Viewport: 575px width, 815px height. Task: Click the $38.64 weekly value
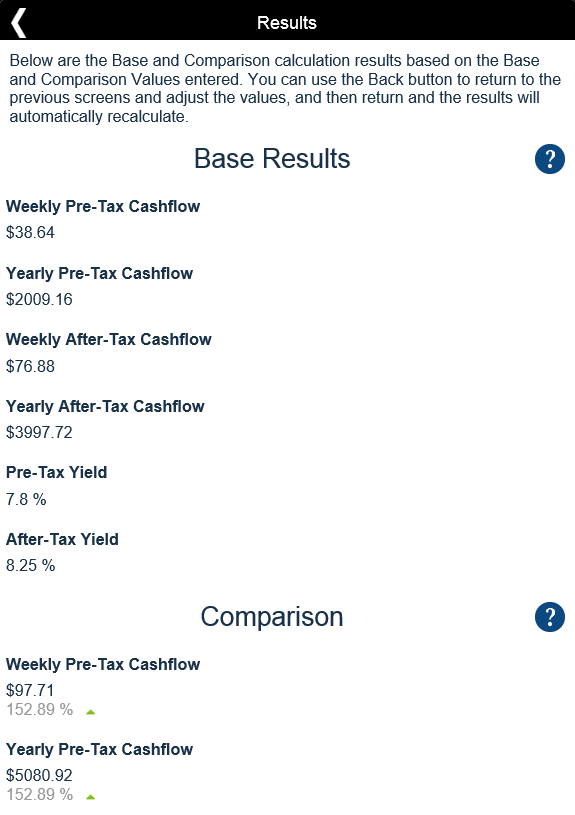click(30, 232)
